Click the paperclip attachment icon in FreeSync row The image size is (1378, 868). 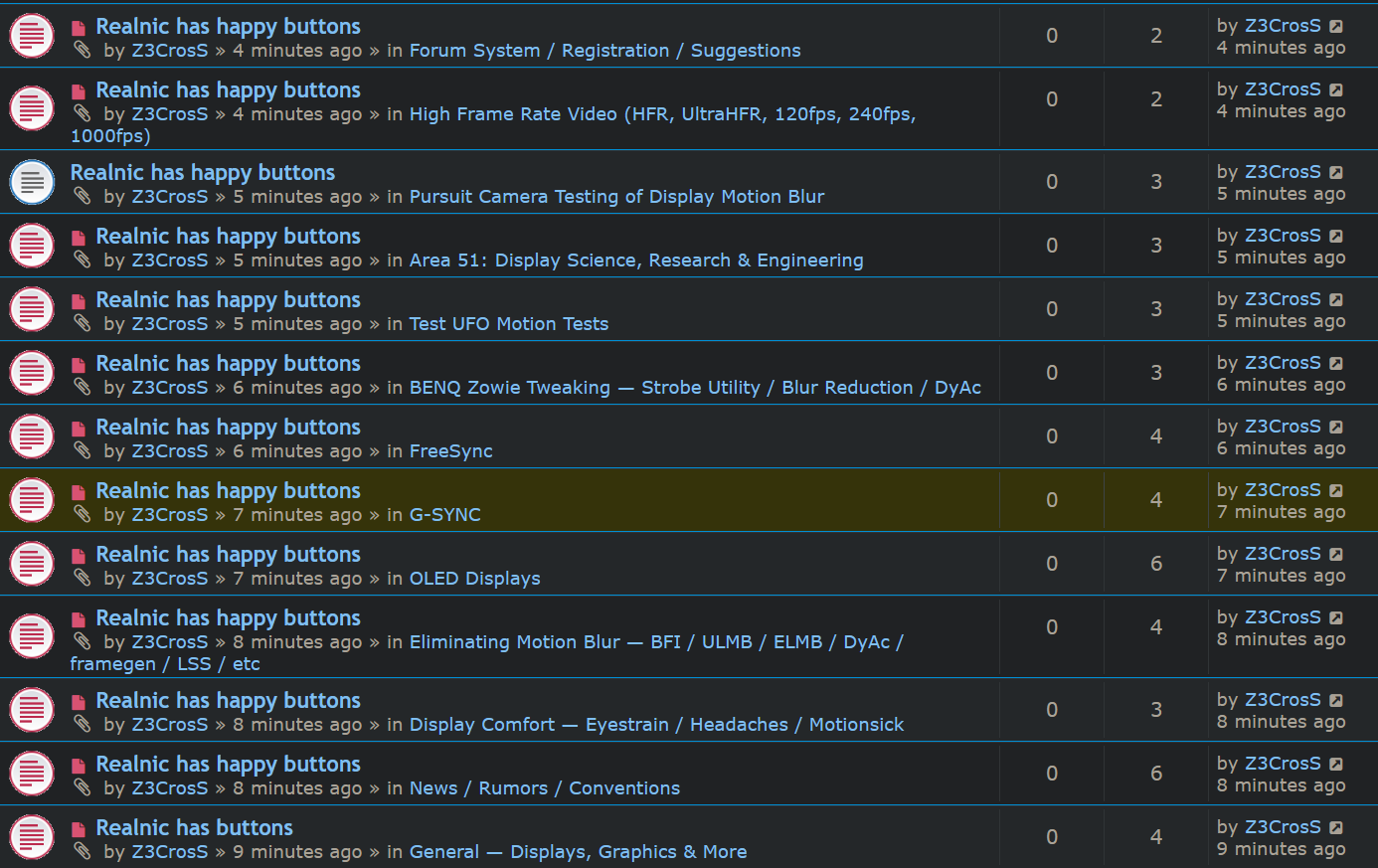tap(83, 450)
